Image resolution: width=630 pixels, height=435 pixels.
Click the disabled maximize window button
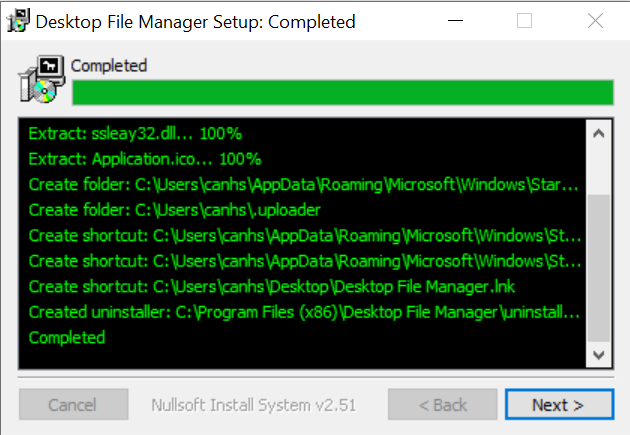pos(524,20)
